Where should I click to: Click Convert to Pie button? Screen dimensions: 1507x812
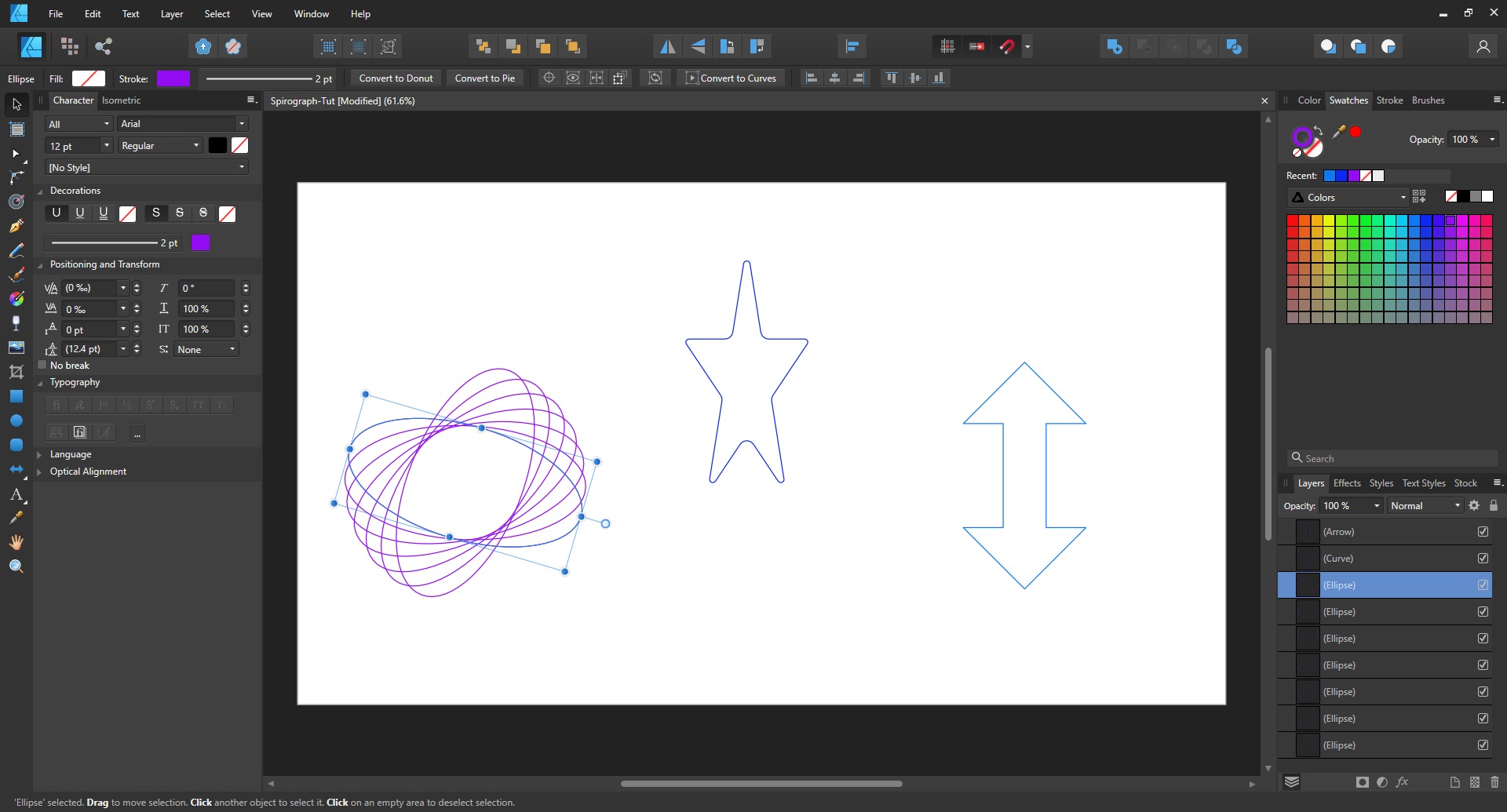(485, 78)
